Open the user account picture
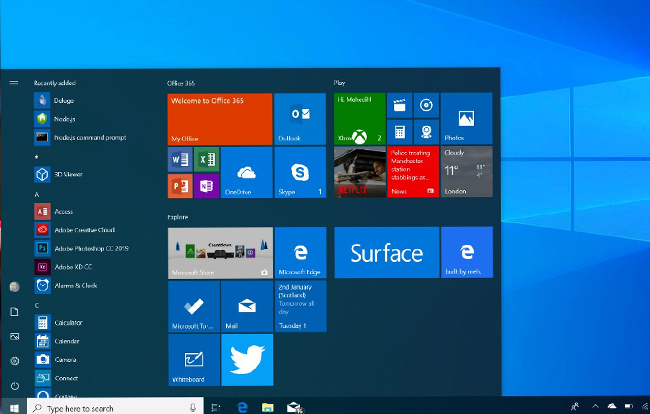The height and width of the screenshot is (414, 650). [15, 287]
